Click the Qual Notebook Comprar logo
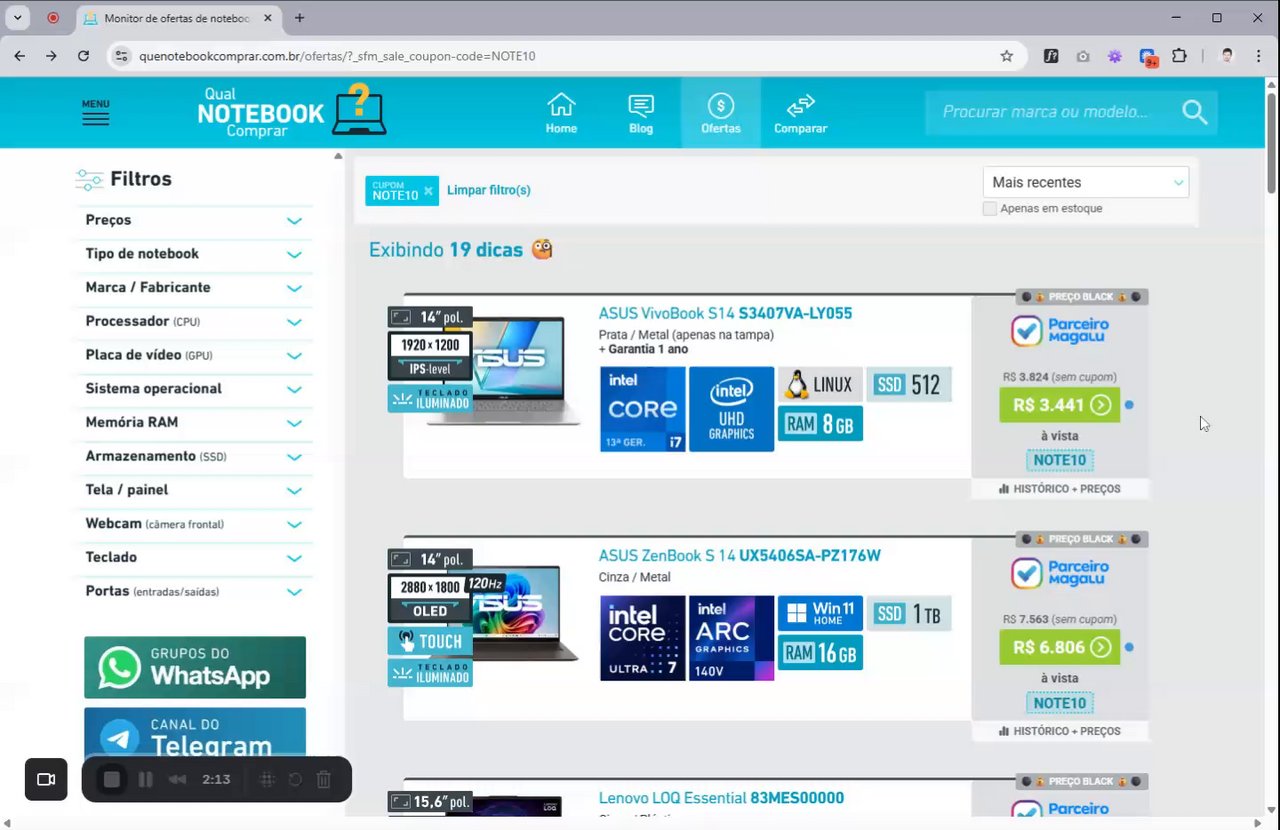 [291, 111]
